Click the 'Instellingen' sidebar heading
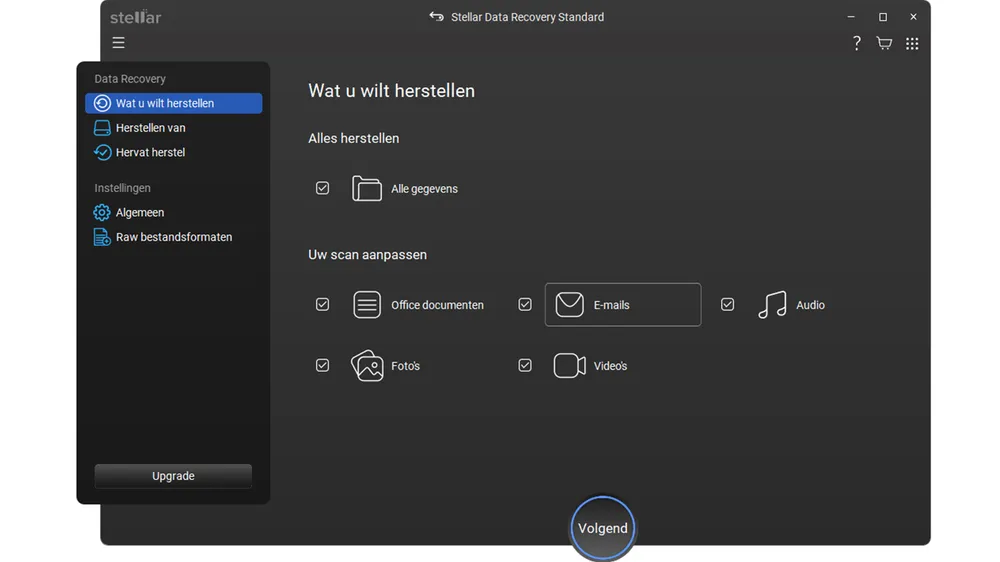The image size is (1000, 562). click(x=122, y=188)
